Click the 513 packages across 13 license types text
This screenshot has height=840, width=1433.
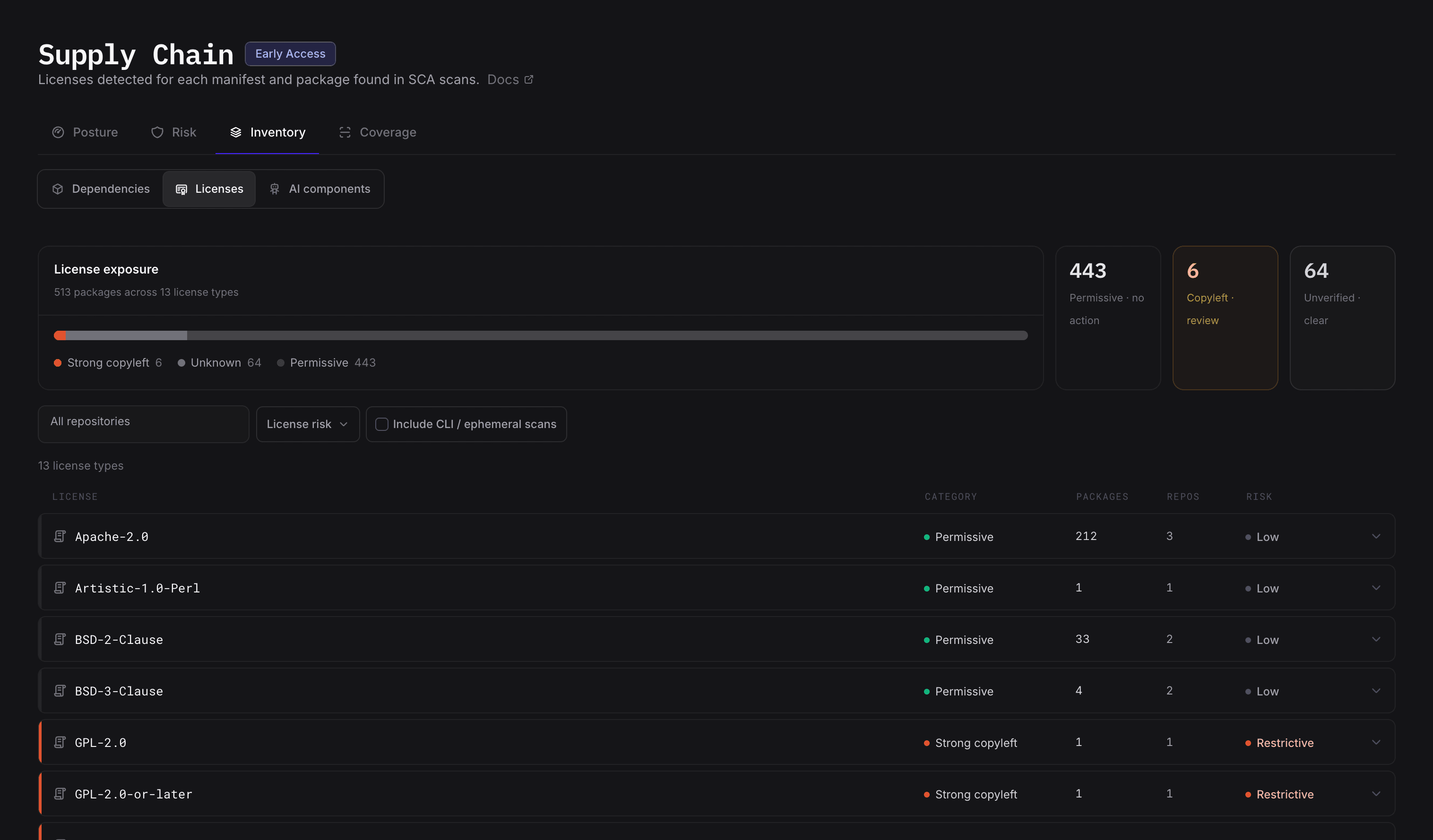(146, 292)
